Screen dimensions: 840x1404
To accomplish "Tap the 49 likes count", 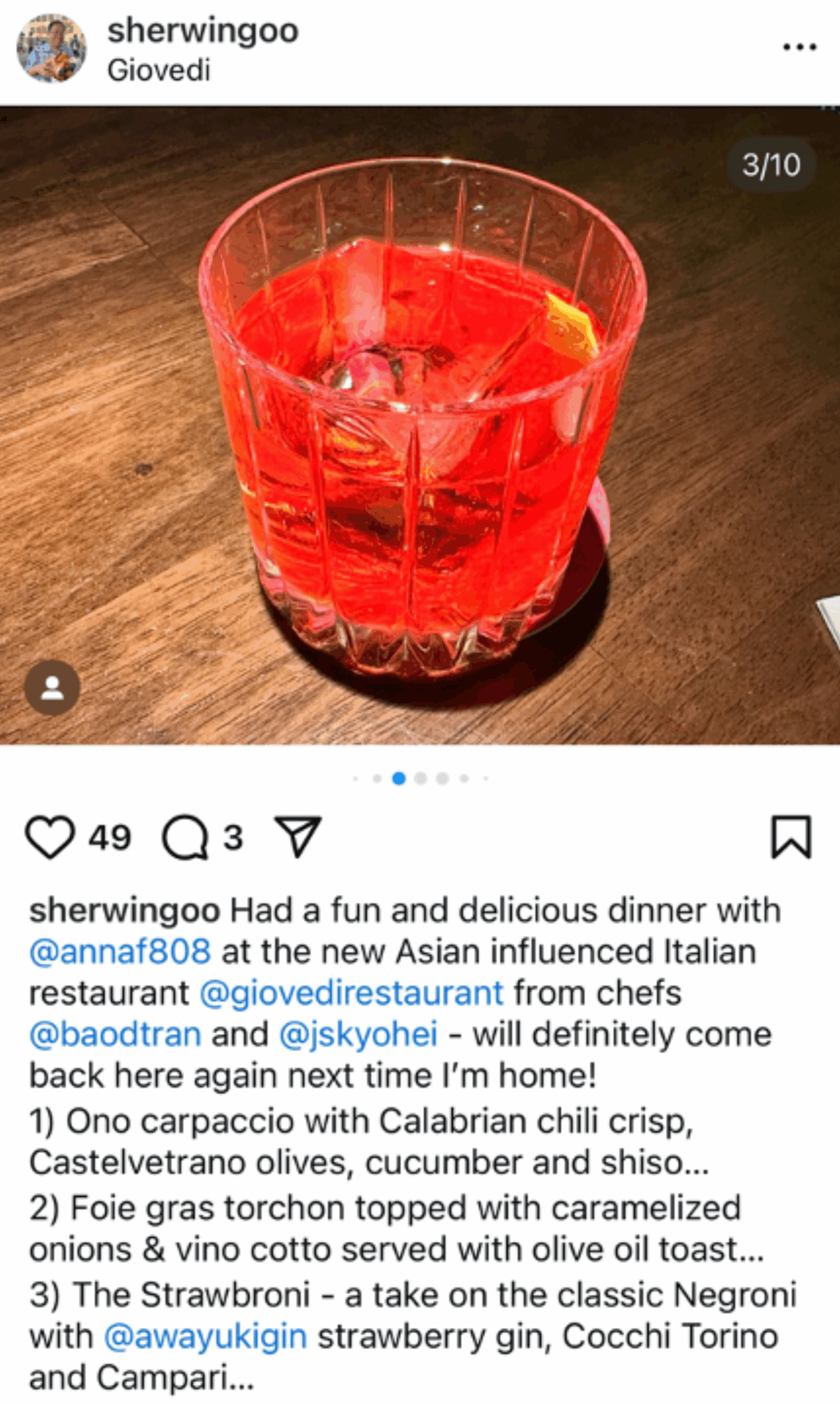I will point(110,837).
